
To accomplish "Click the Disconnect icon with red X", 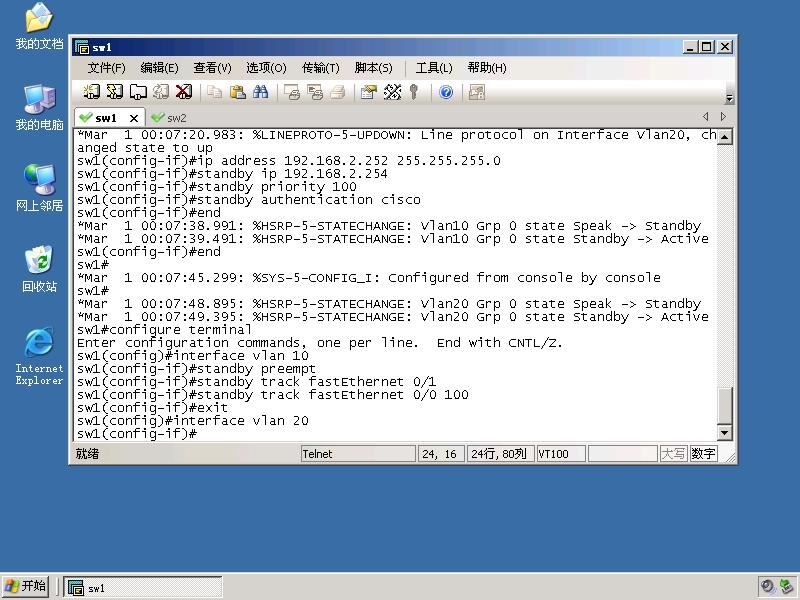I will (184, 92).
